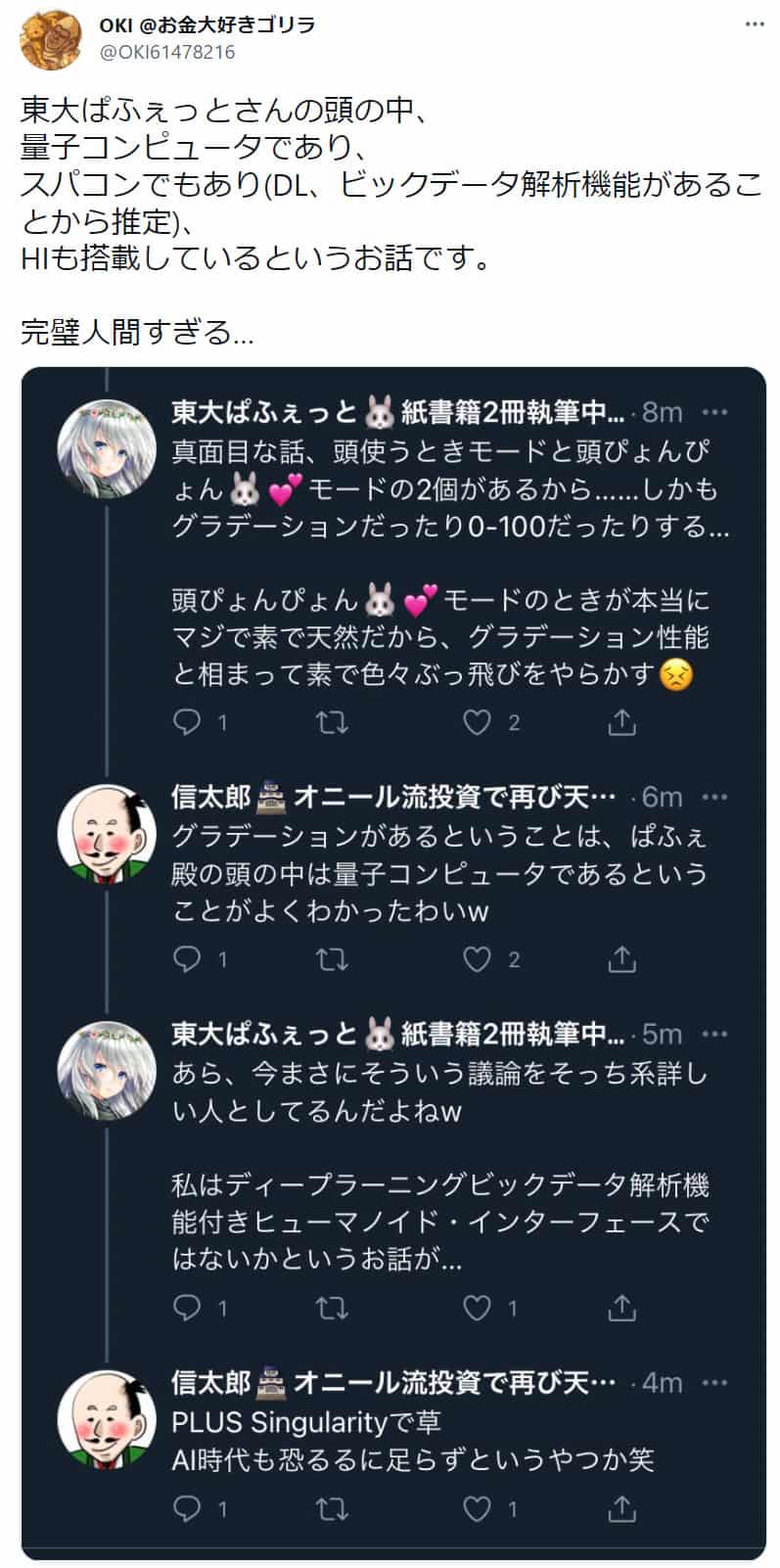Reply to 信太郎's 6m tweet

point(186,959)
